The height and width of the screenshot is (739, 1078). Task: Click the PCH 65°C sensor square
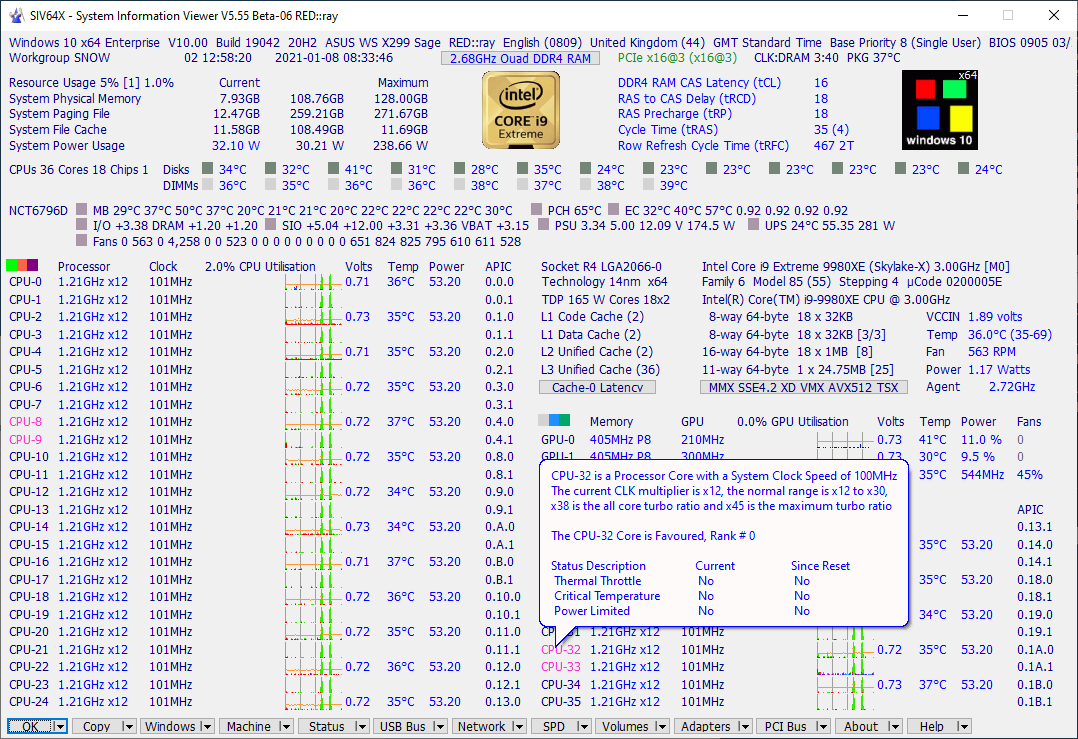tap(537, 209)
